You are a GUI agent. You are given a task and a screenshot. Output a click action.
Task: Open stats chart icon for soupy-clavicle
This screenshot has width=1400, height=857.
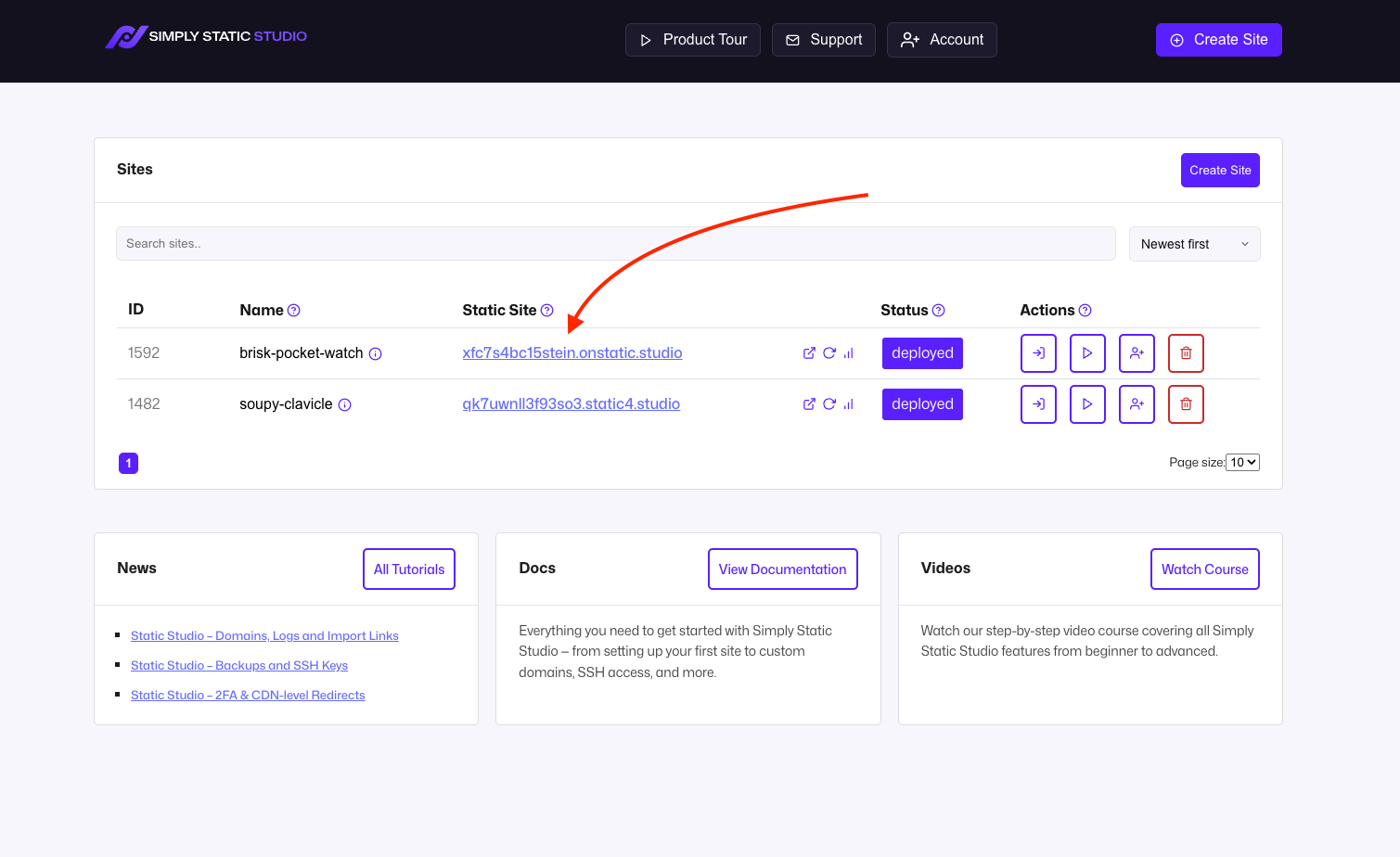pyautogui.click(x=849, y=404)
